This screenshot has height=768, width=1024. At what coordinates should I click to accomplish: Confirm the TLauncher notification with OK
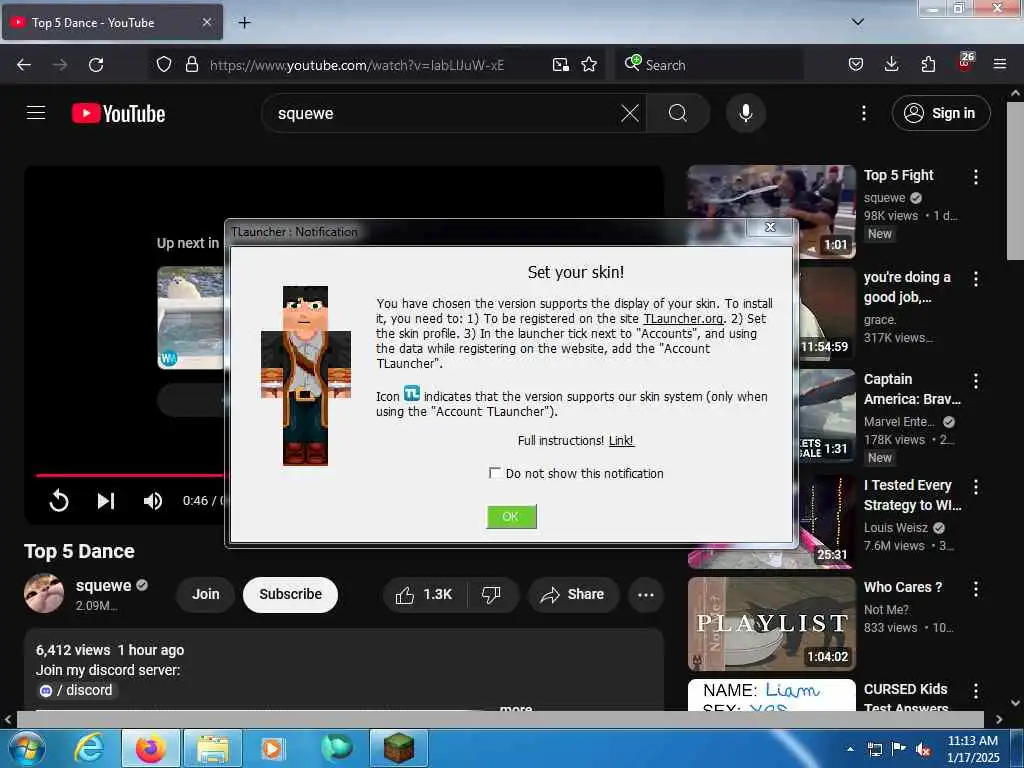[511, 517]
